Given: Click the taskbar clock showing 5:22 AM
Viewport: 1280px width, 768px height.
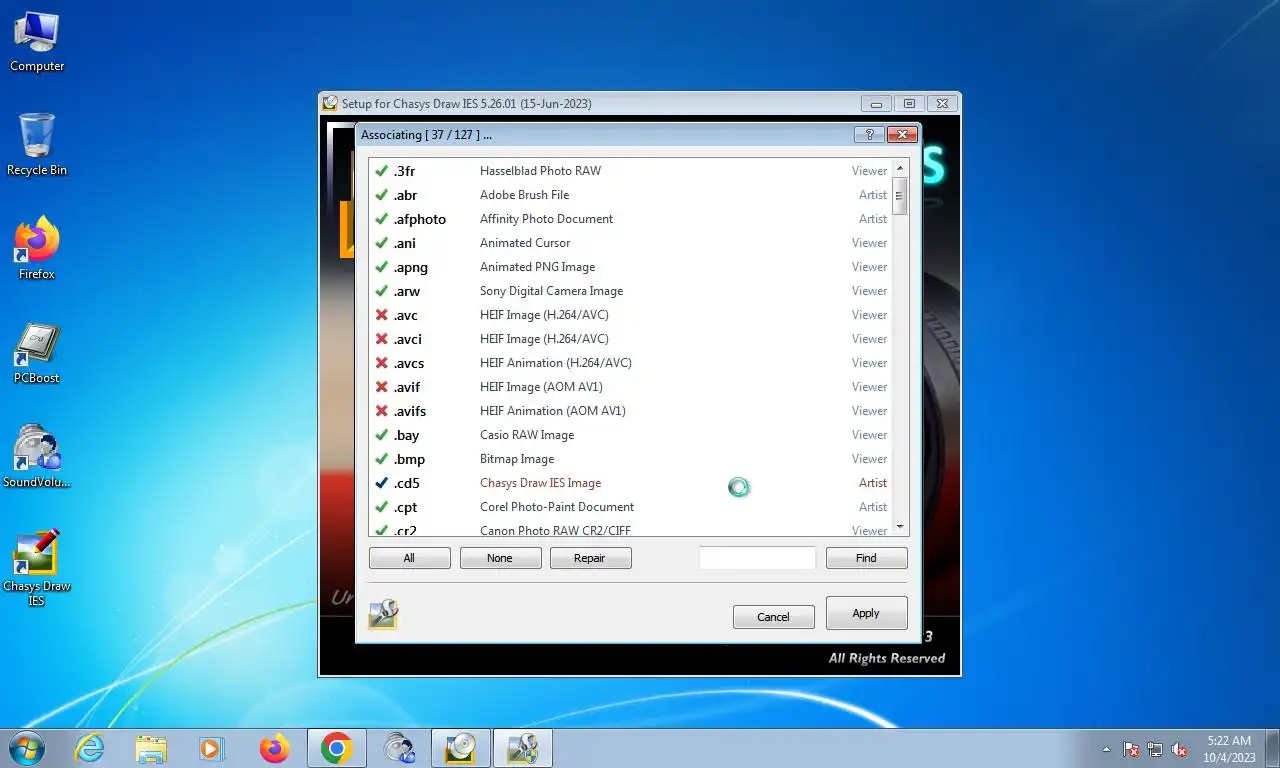Looking at the screenshot, I should [x=1229, y=749].
